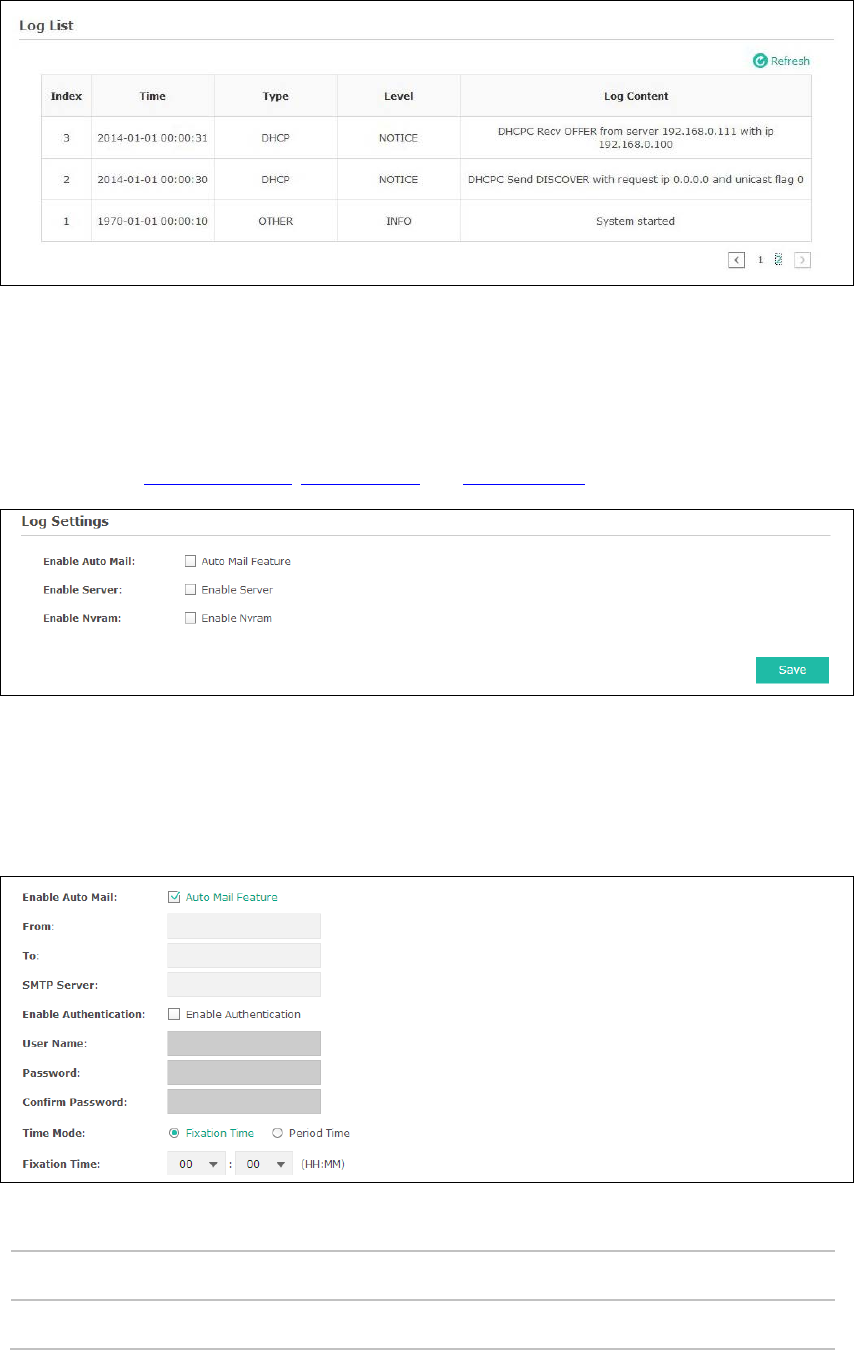Uncheck the checked Auto Mail Feature checkbox

tap(174, 897)
